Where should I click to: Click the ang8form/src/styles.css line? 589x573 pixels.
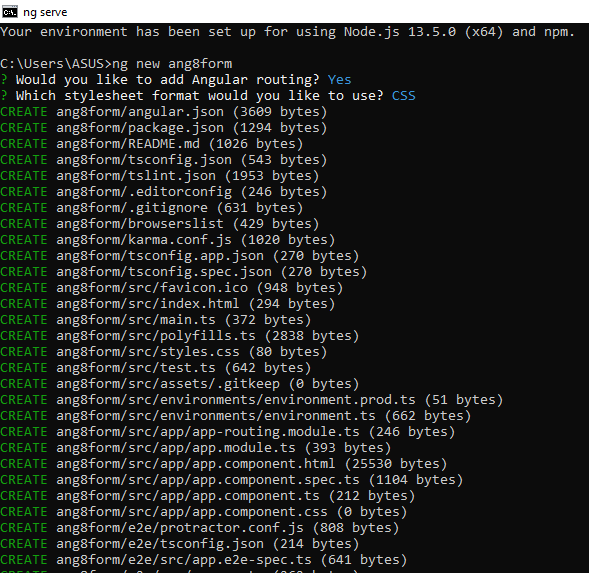pyautogui.click(x=163, y=351)
